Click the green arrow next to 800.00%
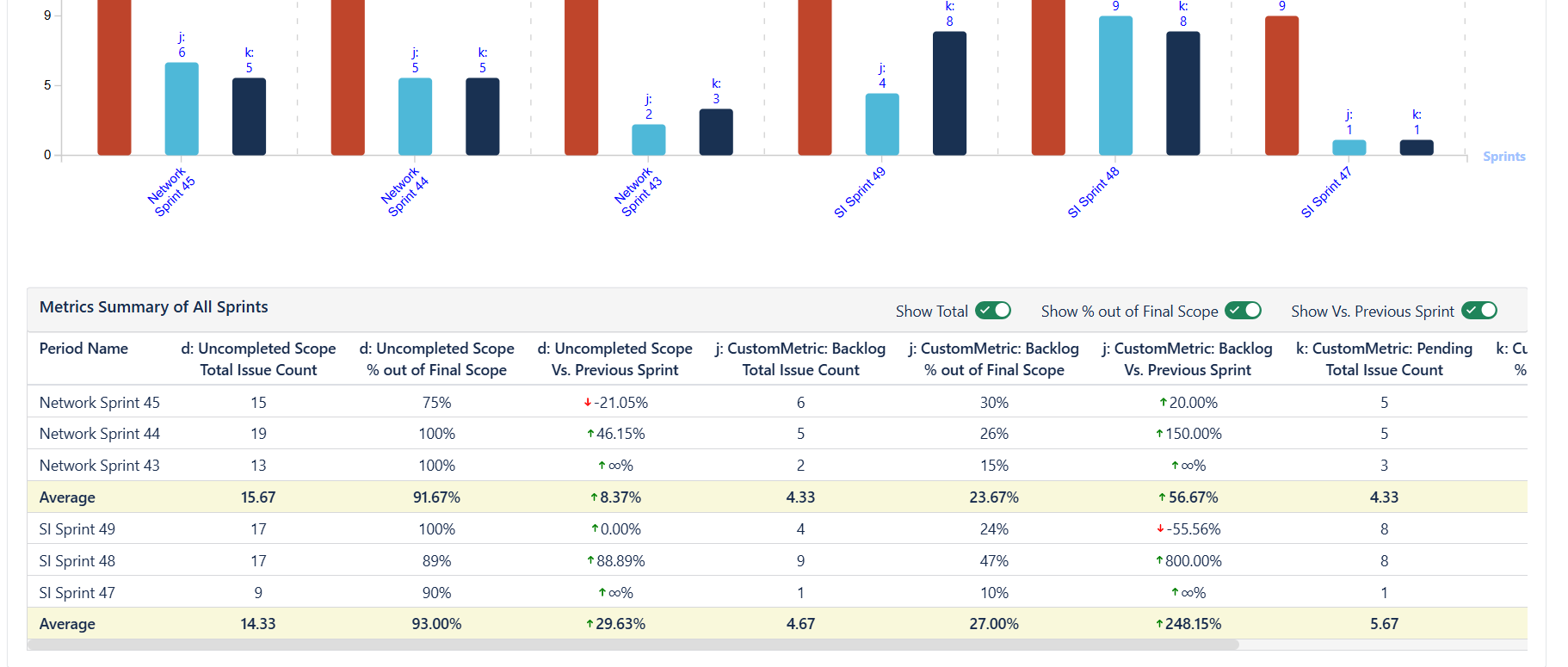This screenshot has width=1568, height=667. click(x=1161, y=560)
